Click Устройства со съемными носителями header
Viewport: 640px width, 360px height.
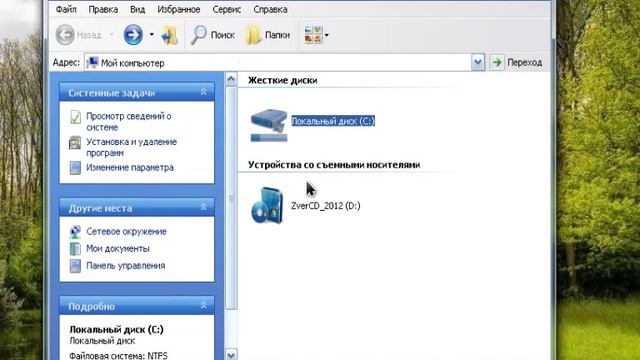(334, 165)
